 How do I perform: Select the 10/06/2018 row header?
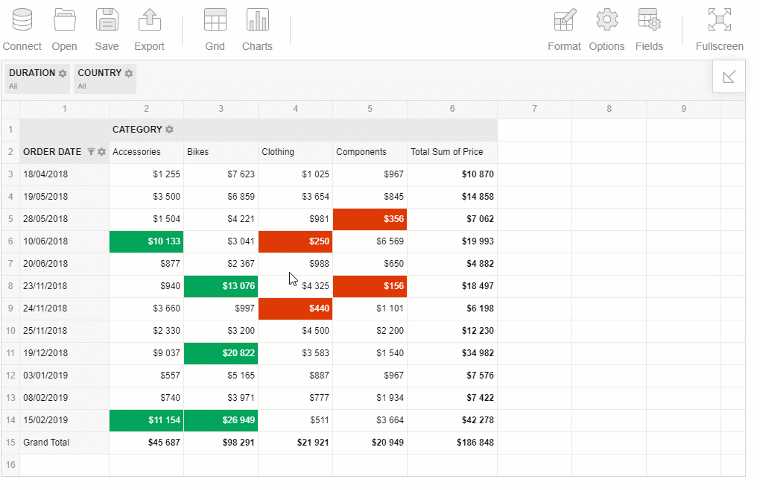pyautogui.click(x=64, y=241)
